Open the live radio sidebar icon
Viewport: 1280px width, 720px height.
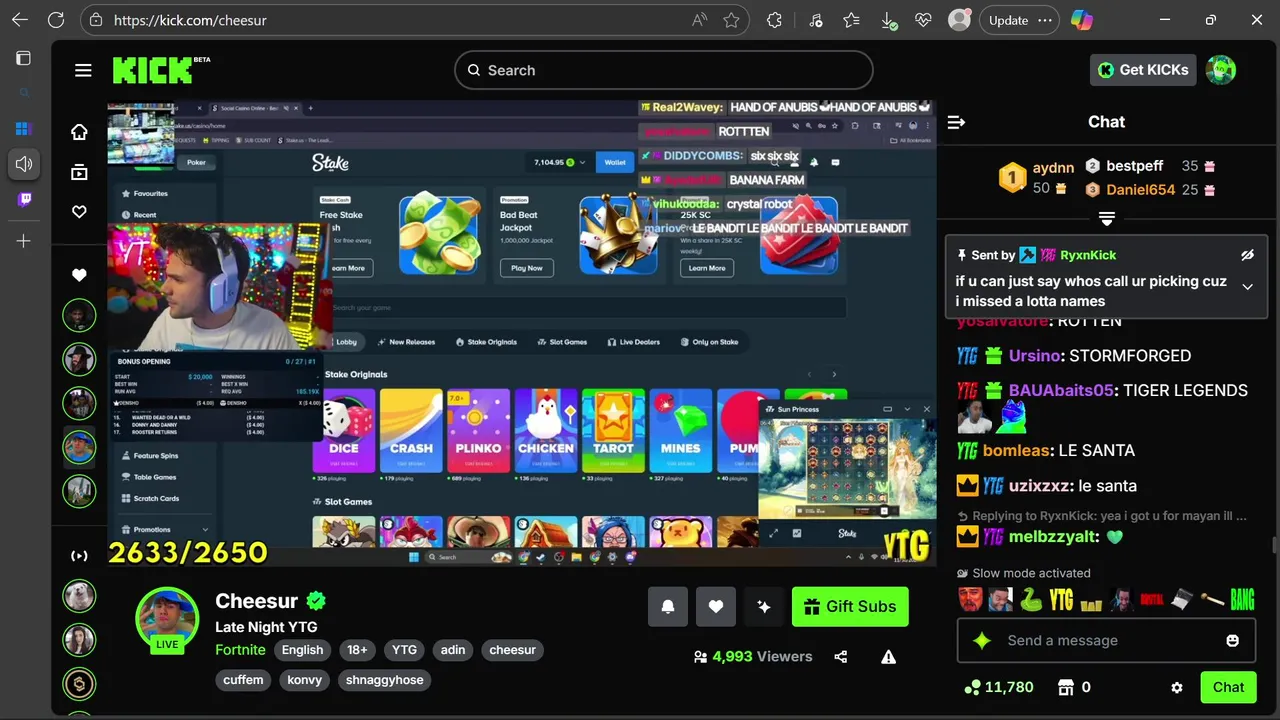pyautogui.click(x=79, y=555)
